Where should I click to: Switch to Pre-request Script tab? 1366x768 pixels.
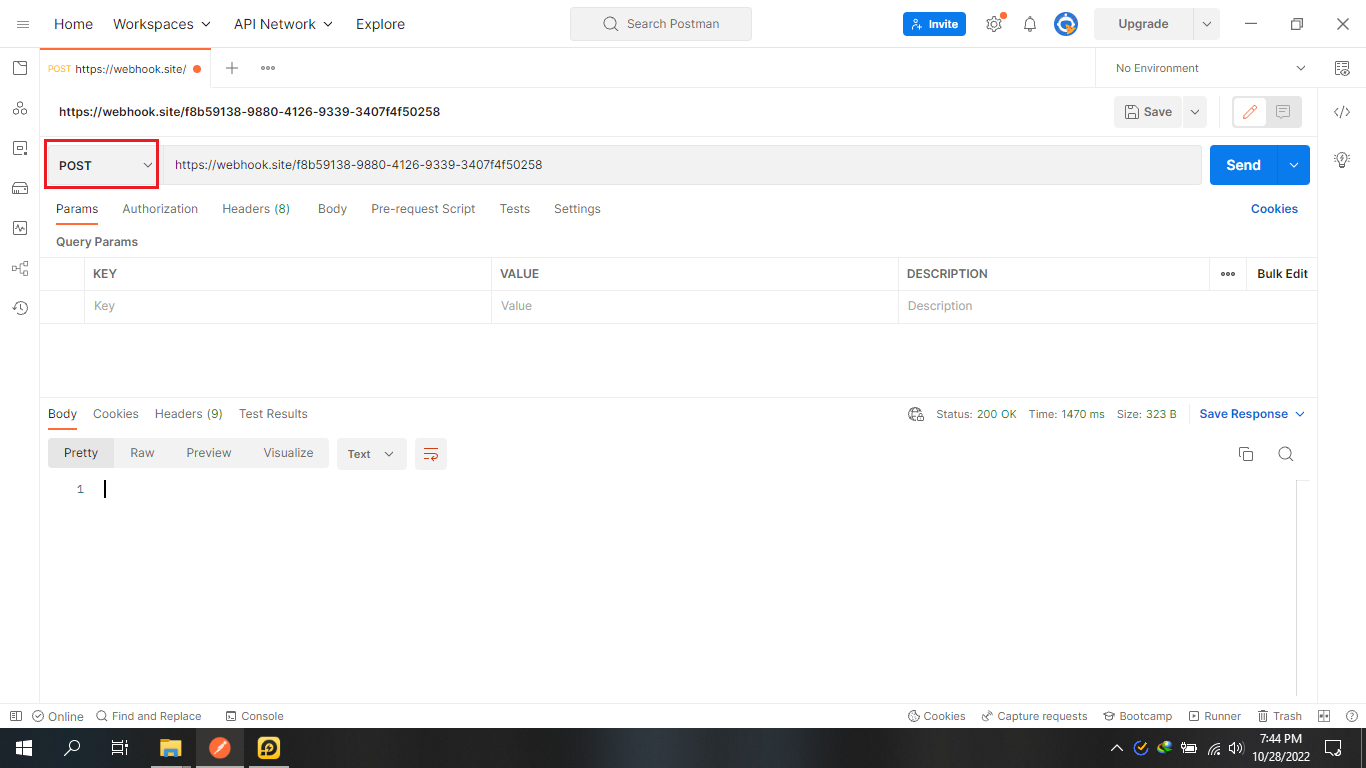click(x=423, y=209)
